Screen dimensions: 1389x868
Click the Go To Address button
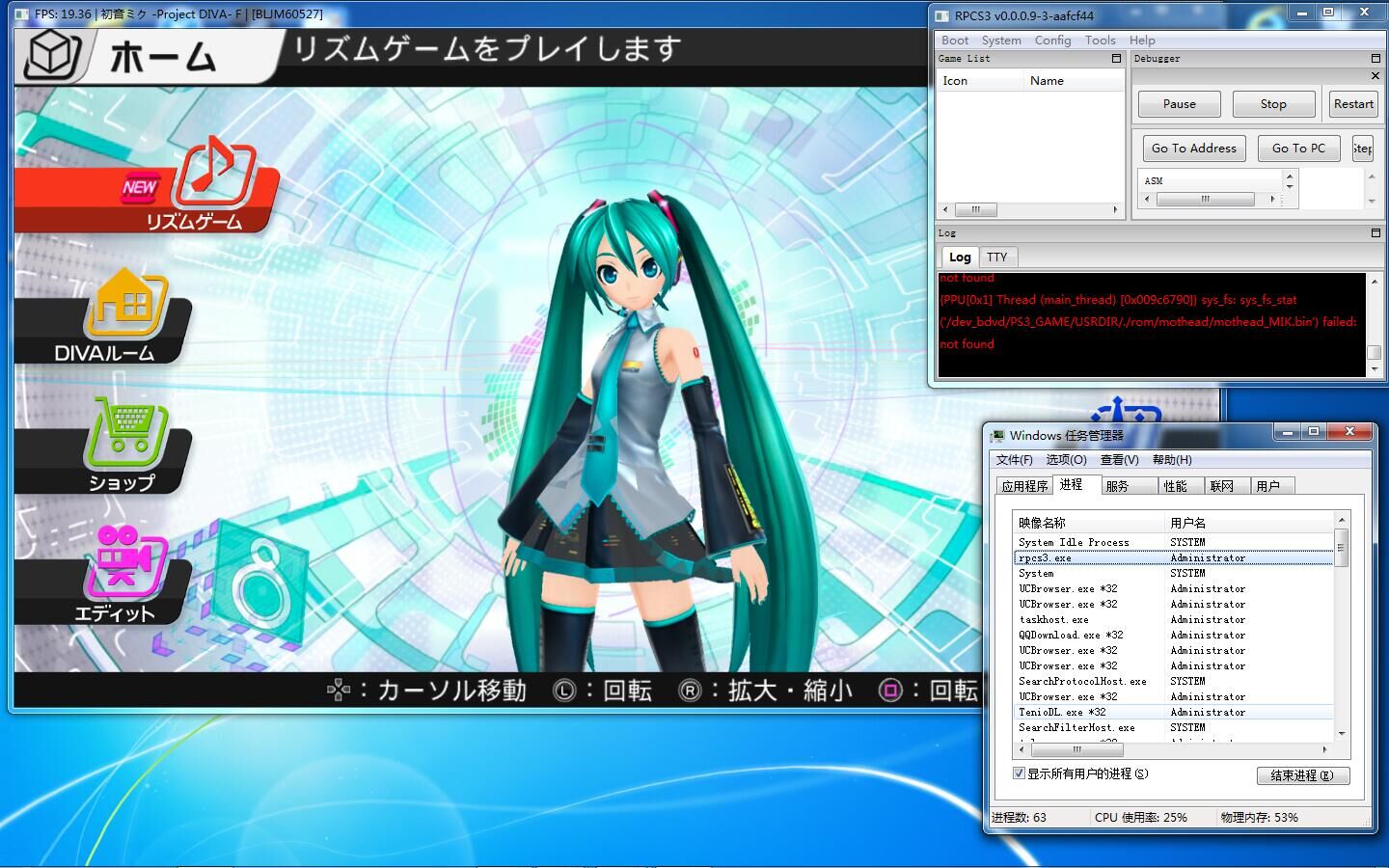(x=1193, y=149)
